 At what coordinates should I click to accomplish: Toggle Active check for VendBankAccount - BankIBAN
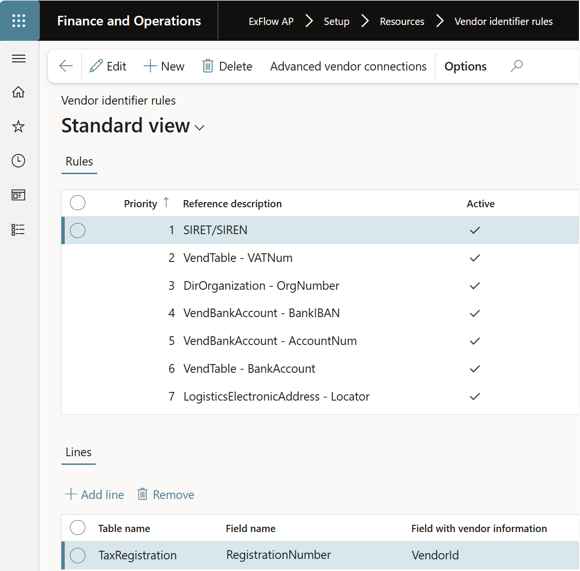(x=475, y=313)
